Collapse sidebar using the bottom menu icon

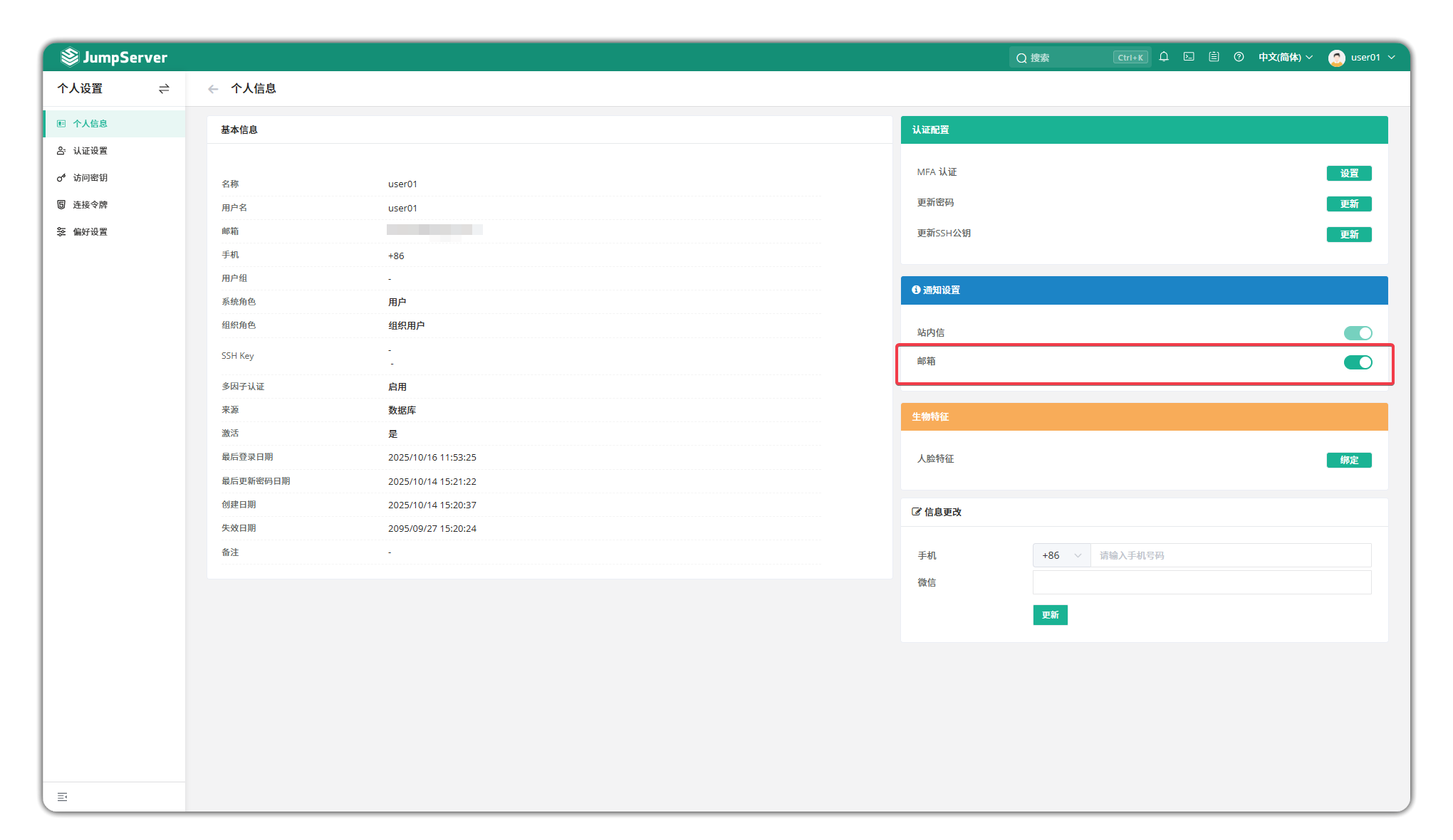[63, 797]
